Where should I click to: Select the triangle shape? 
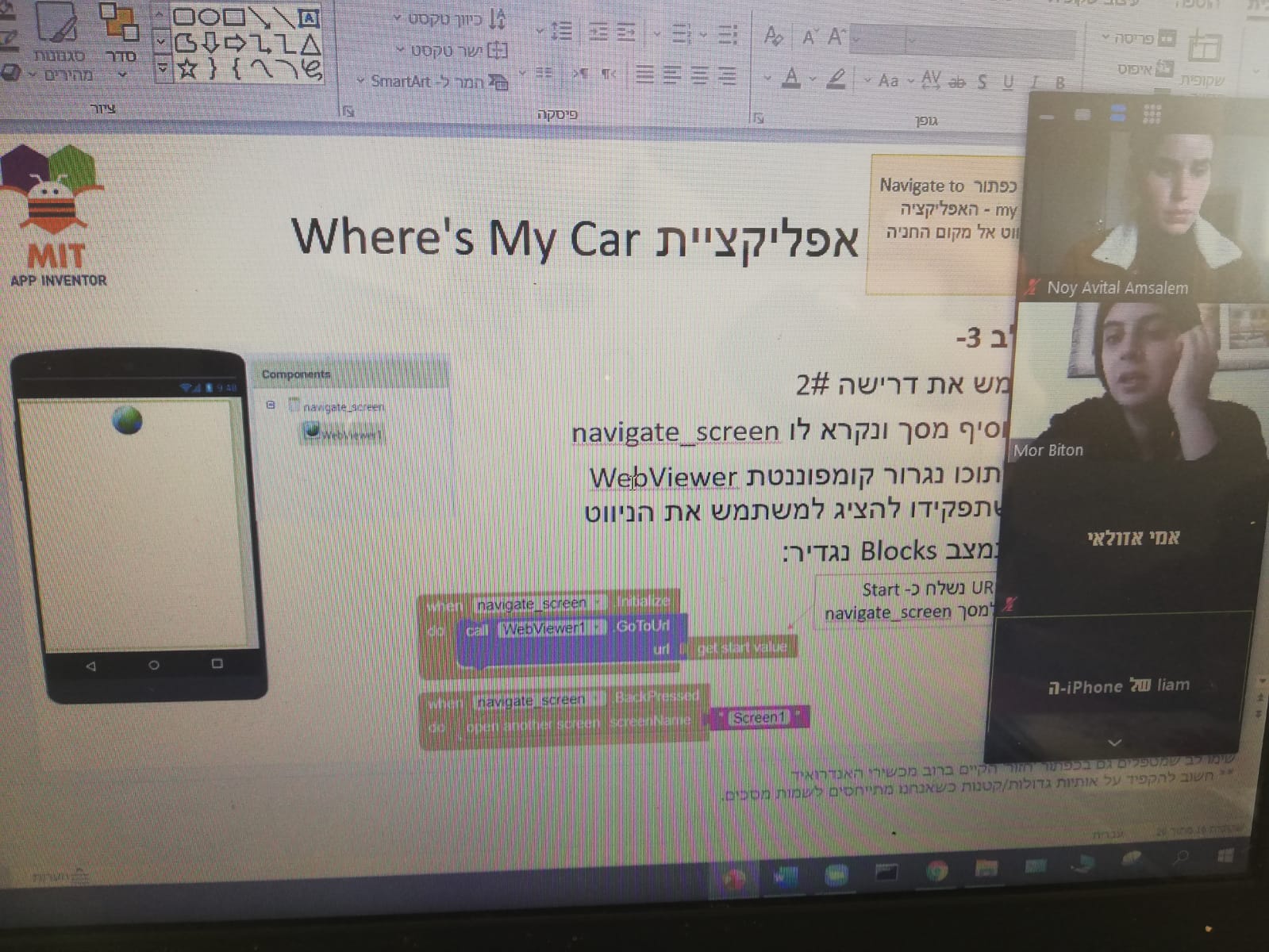[x=310, y=43]
